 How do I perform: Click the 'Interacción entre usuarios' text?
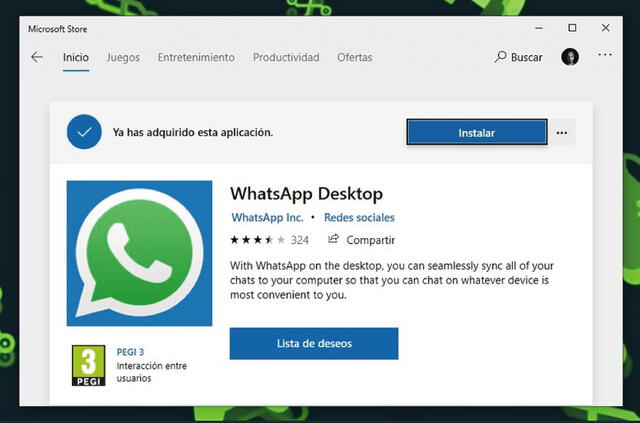tap(151, 372)
